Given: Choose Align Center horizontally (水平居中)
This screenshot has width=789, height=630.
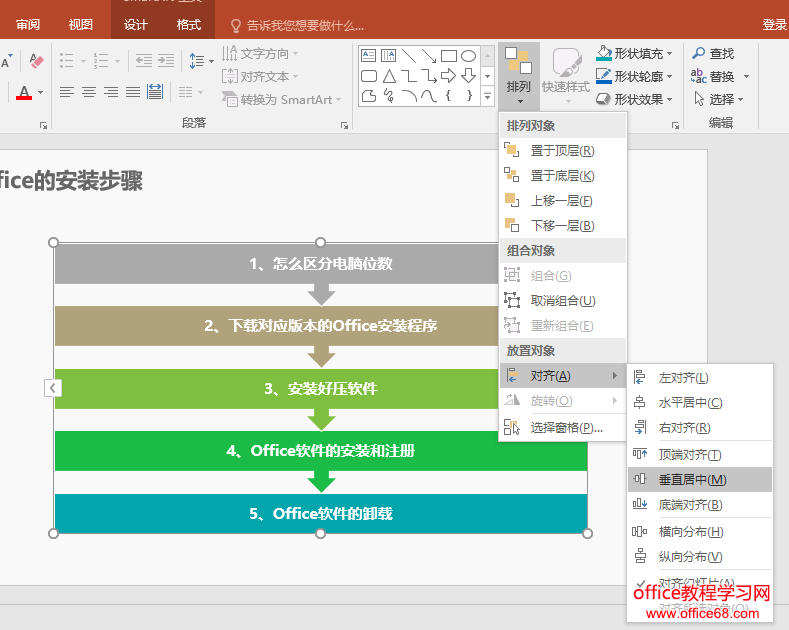Looking at the screenshot, I should point(699,403).
